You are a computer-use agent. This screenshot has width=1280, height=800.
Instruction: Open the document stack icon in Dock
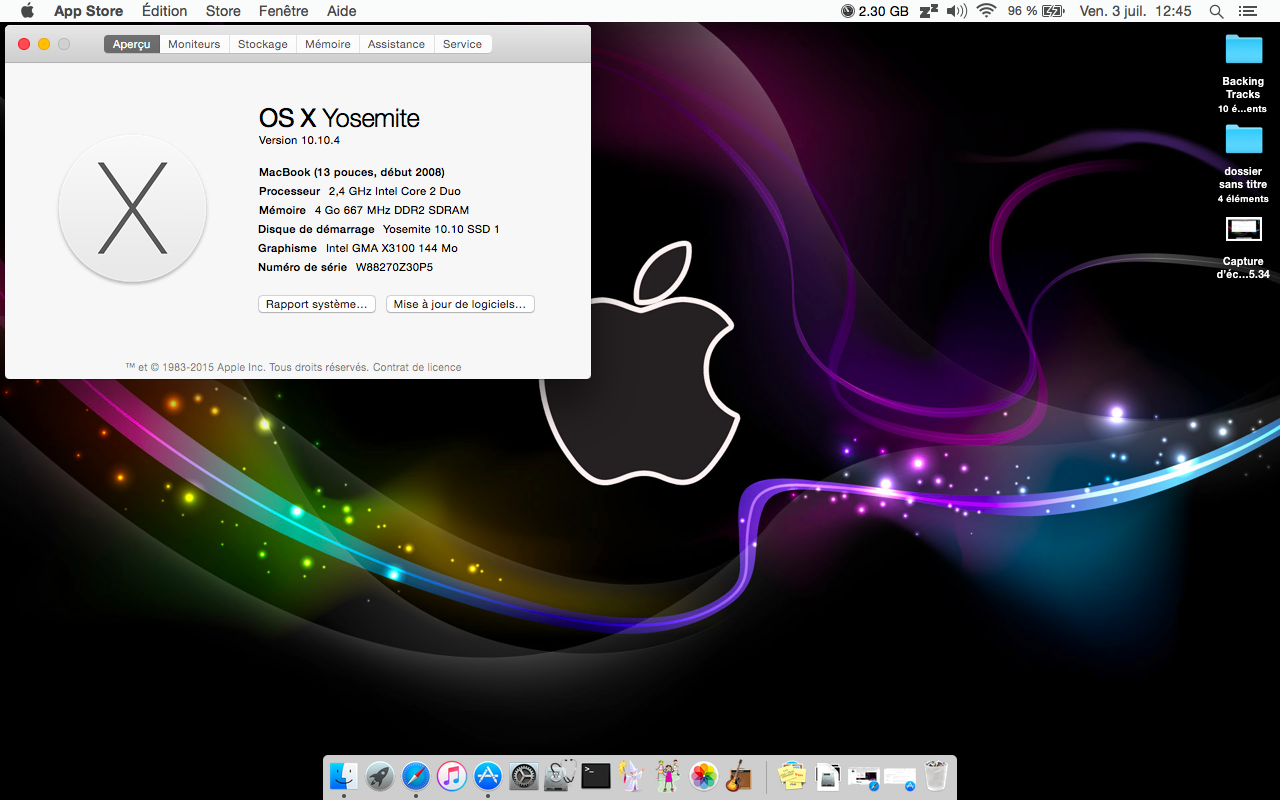pos(828,776)
